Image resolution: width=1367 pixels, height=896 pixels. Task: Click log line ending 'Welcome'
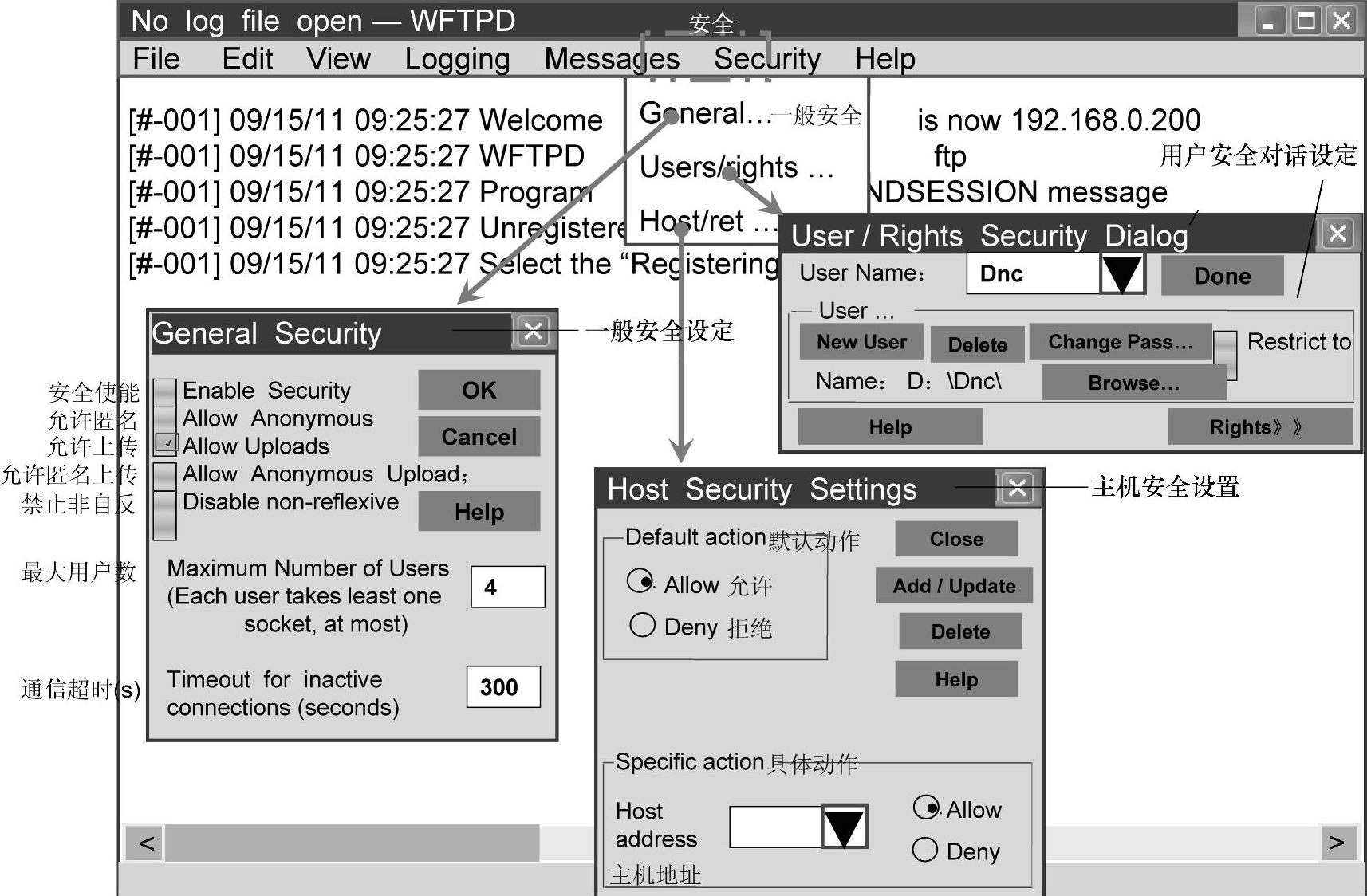tap(365, 120)
